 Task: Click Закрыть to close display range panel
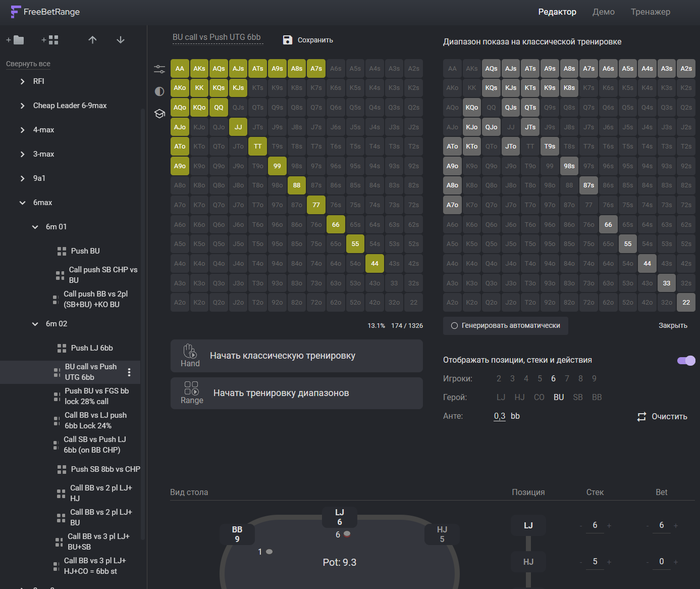[x=673, y=326]
